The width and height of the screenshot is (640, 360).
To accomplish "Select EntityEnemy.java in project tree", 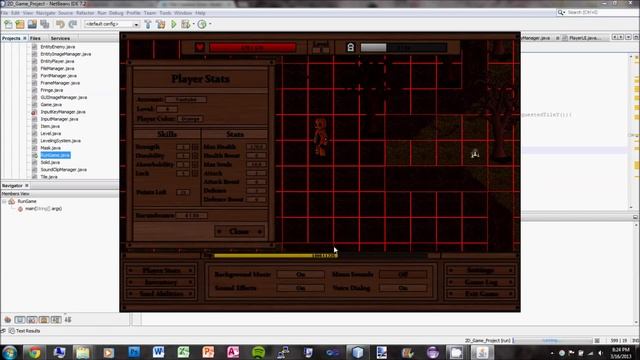I will (58, 47).
